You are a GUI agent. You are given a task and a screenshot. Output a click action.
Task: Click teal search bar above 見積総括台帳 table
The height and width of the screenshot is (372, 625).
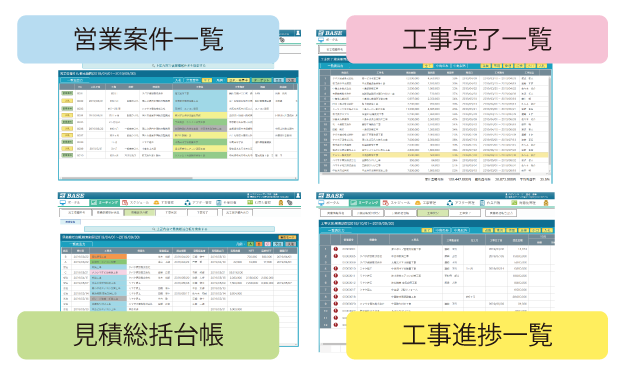(x=179, y=229)
